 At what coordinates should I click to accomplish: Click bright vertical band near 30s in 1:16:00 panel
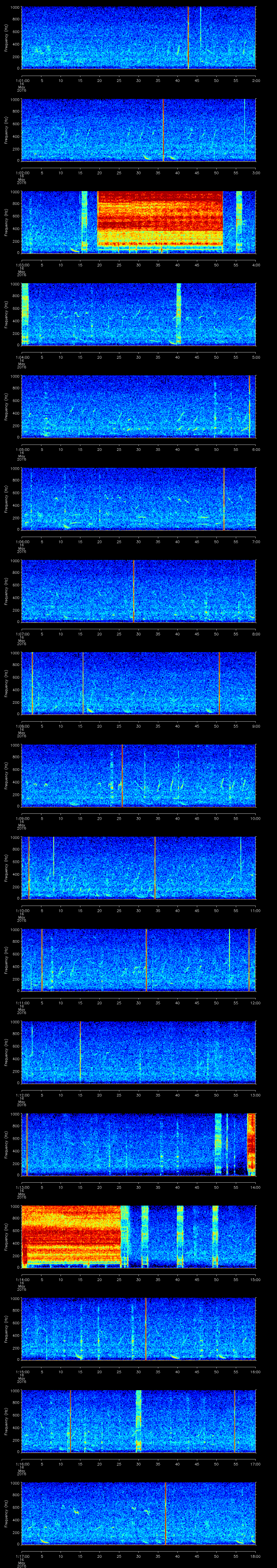point(139,1421)
